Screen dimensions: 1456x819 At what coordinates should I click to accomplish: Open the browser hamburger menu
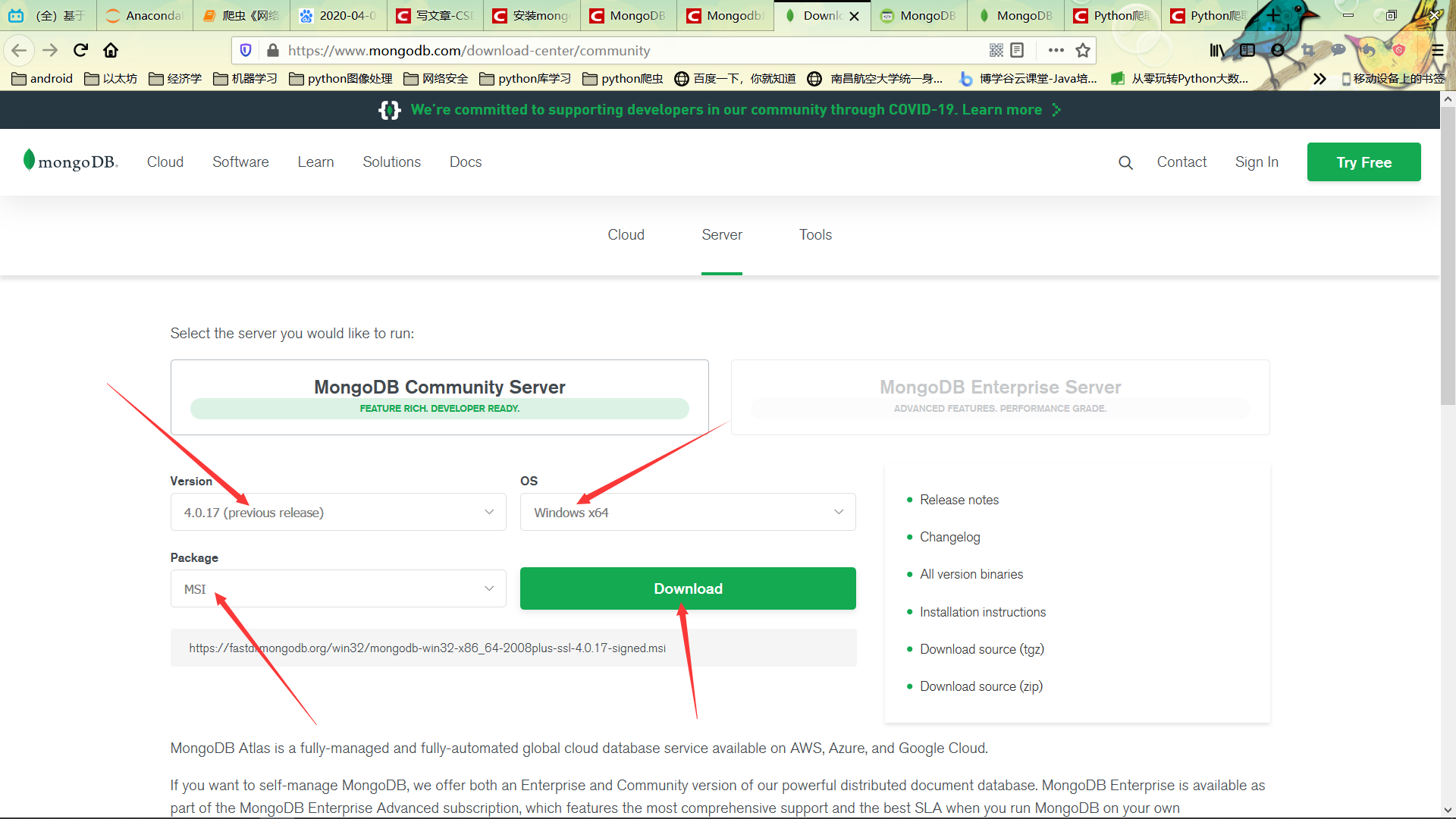(x=1438, y=50)
